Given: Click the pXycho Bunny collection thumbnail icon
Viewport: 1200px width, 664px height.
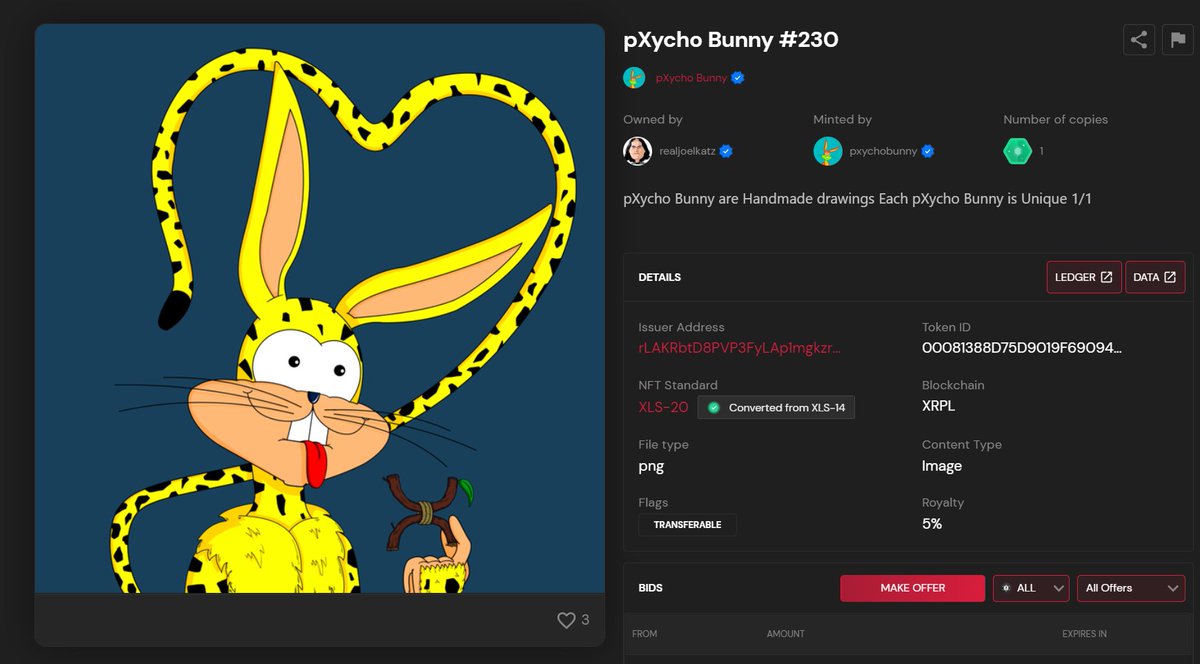Looking at the screenshot, I should [x=634, y=76].
